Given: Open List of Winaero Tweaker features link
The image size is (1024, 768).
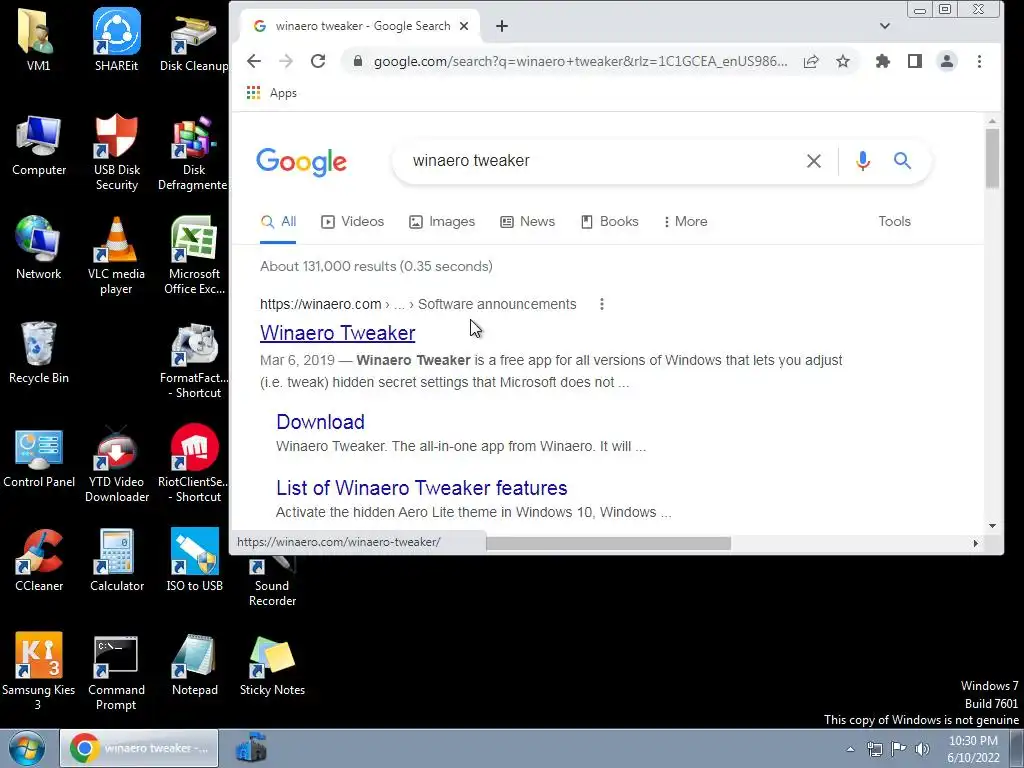Looking at the screenshot, I should [422, 488].
